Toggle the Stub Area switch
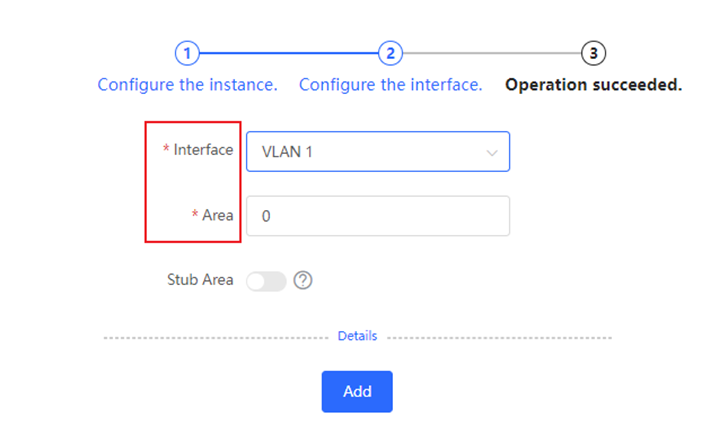Viewport: 719px width, 442px height. [x=266, y=281]
